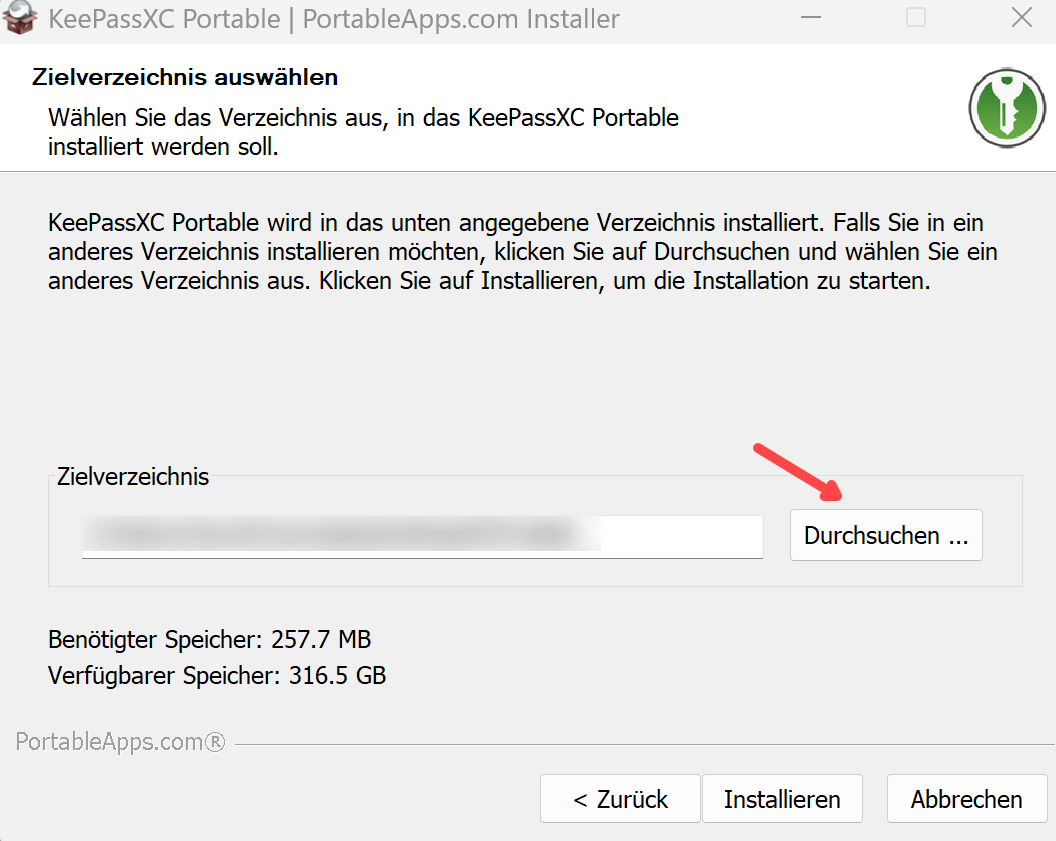Screen dimensions: 1056x841
Task: Click the 'Benötigter Speicher: 257.7 MB' text
Action: 209,639
